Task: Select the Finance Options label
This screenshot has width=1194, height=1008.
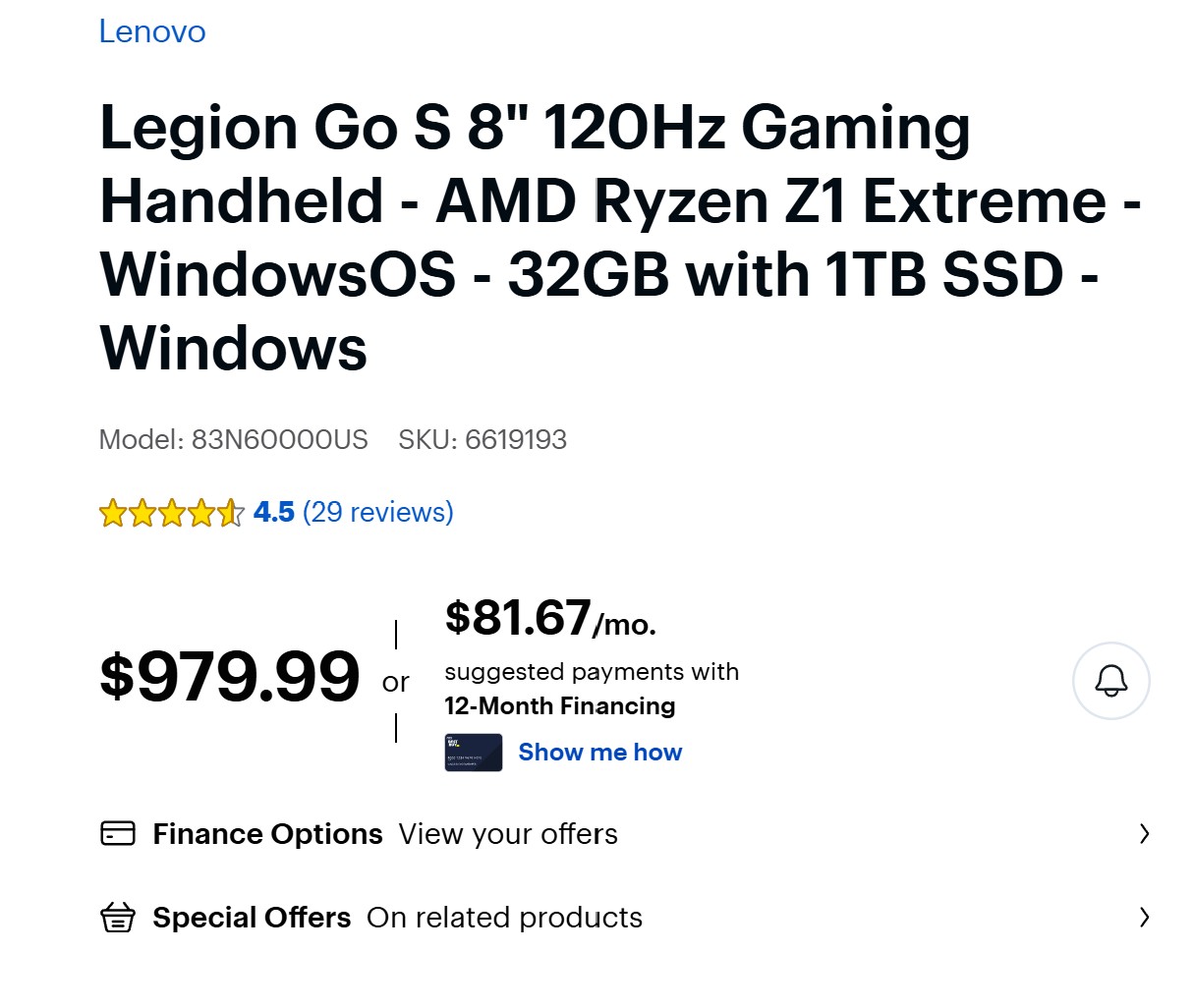Action: (x=267, y=834)
